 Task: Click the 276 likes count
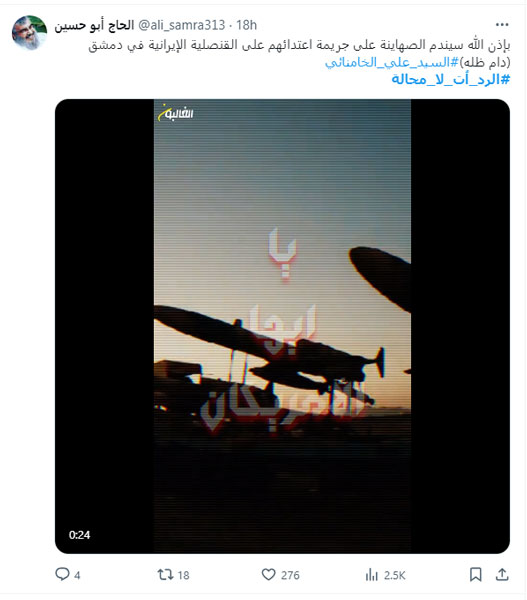coord(290,575)
